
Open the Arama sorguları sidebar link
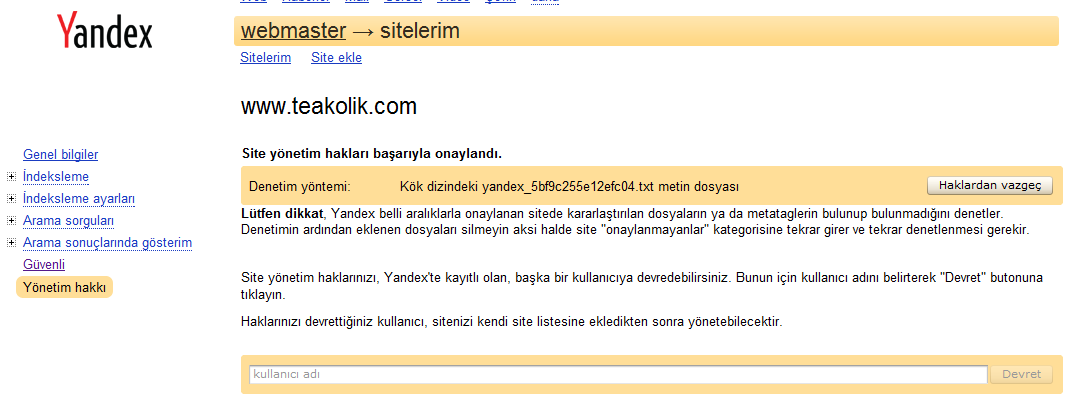(x=68, y=221)
